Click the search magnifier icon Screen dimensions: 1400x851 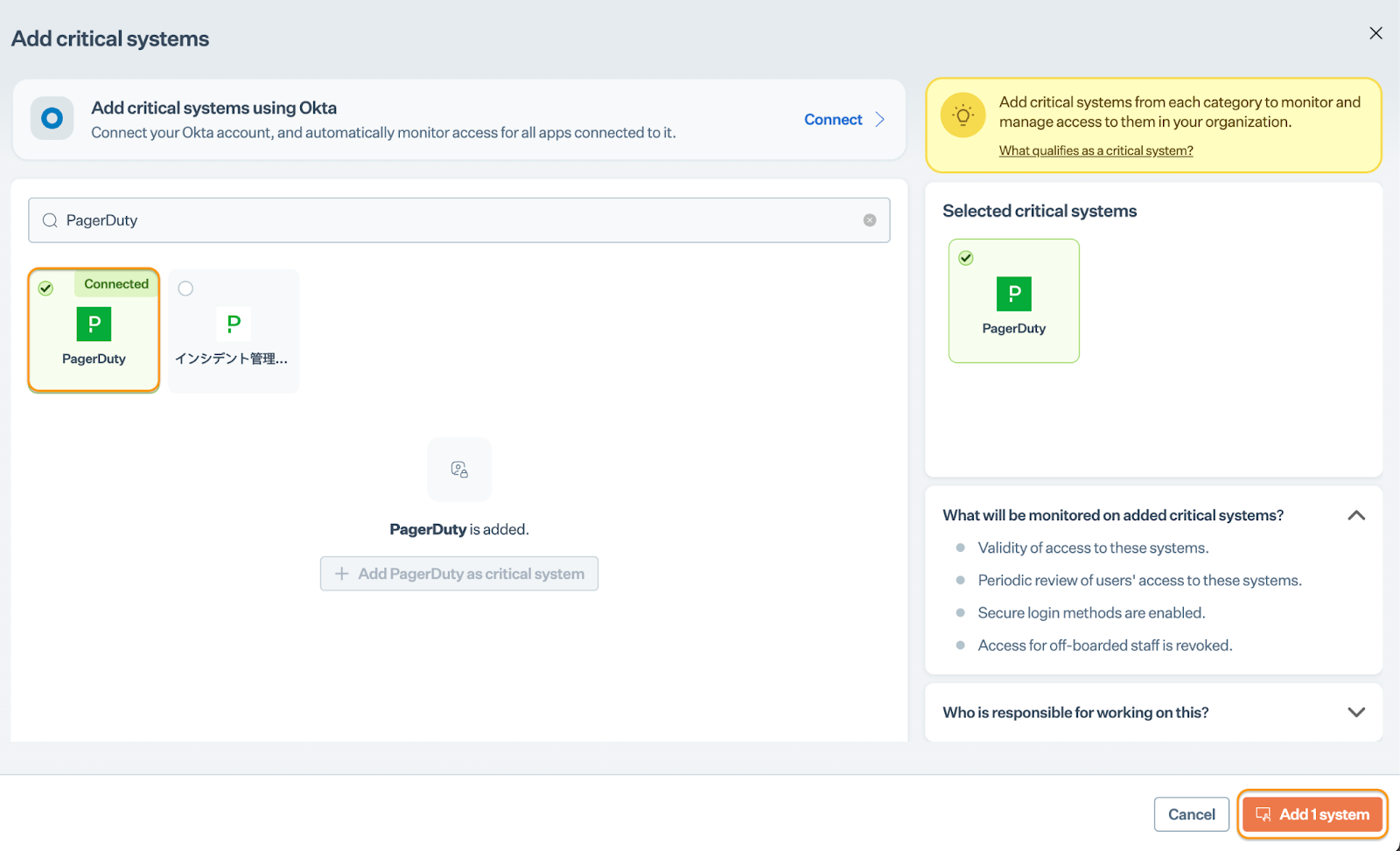click(x=50, y=220)
